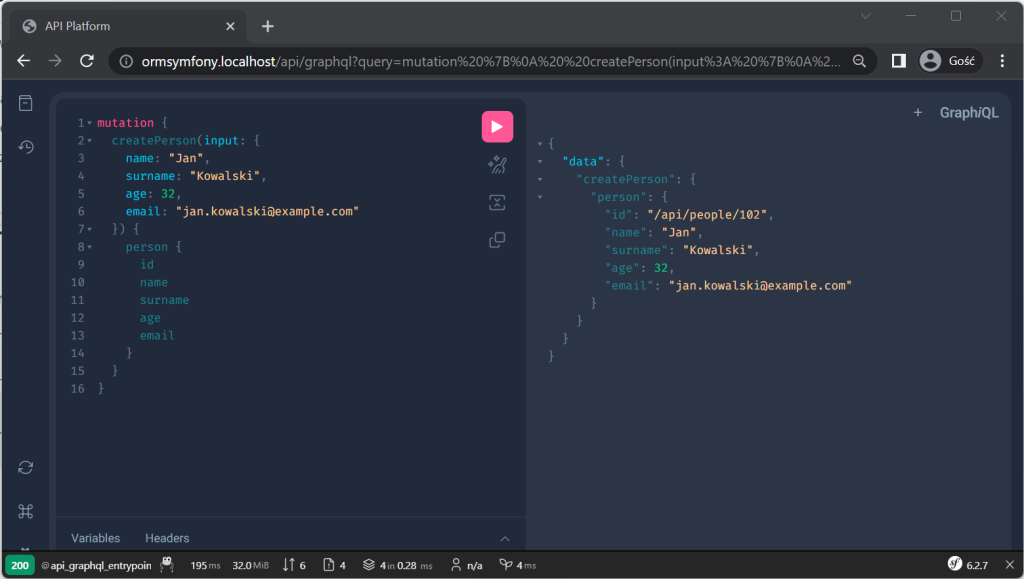Expand the variables editor chevron

(x=505, y=539)
